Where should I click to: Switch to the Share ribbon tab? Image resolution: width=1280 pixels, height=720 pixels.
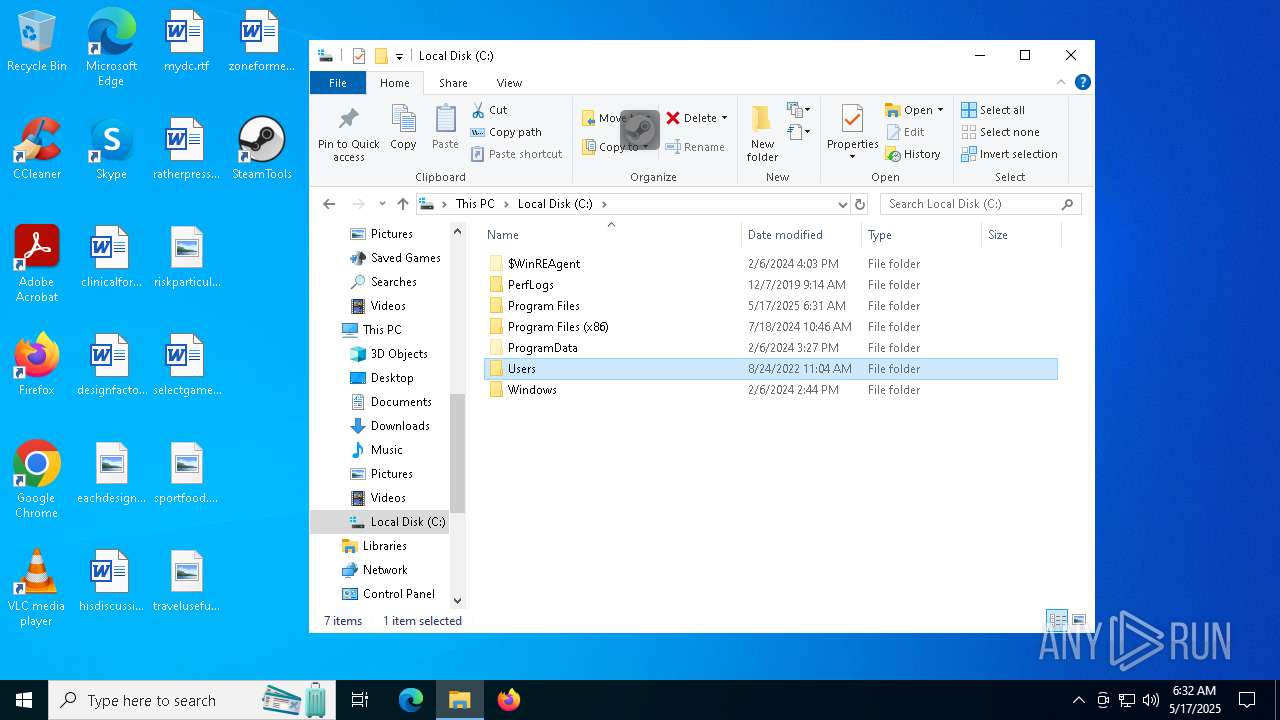click(x=453, y=83)
